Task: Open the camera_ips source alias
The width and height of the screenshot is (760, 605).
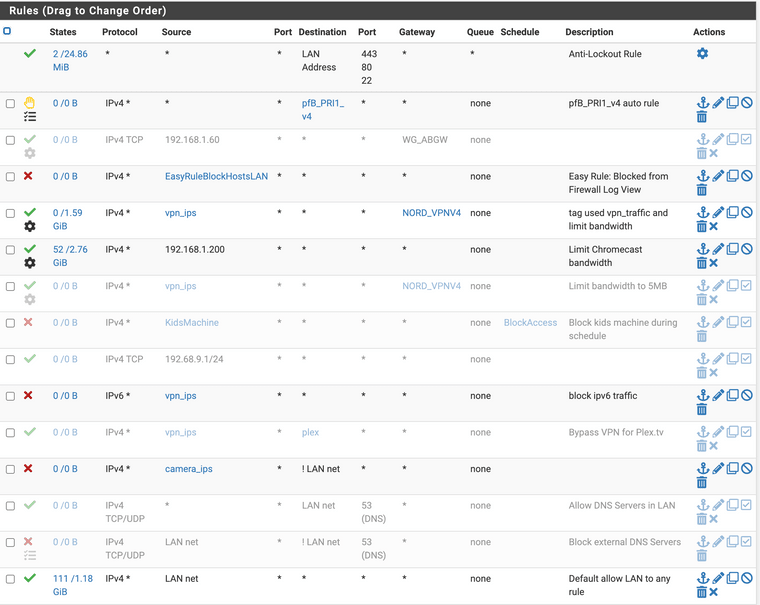Action: click(x=189, y=469)
